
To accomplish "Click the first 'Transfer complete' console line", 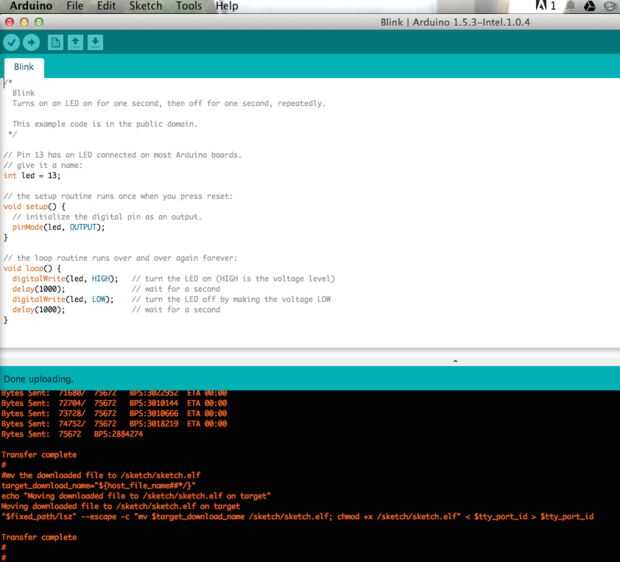I will pyautogui.click(x=39, y=455).
